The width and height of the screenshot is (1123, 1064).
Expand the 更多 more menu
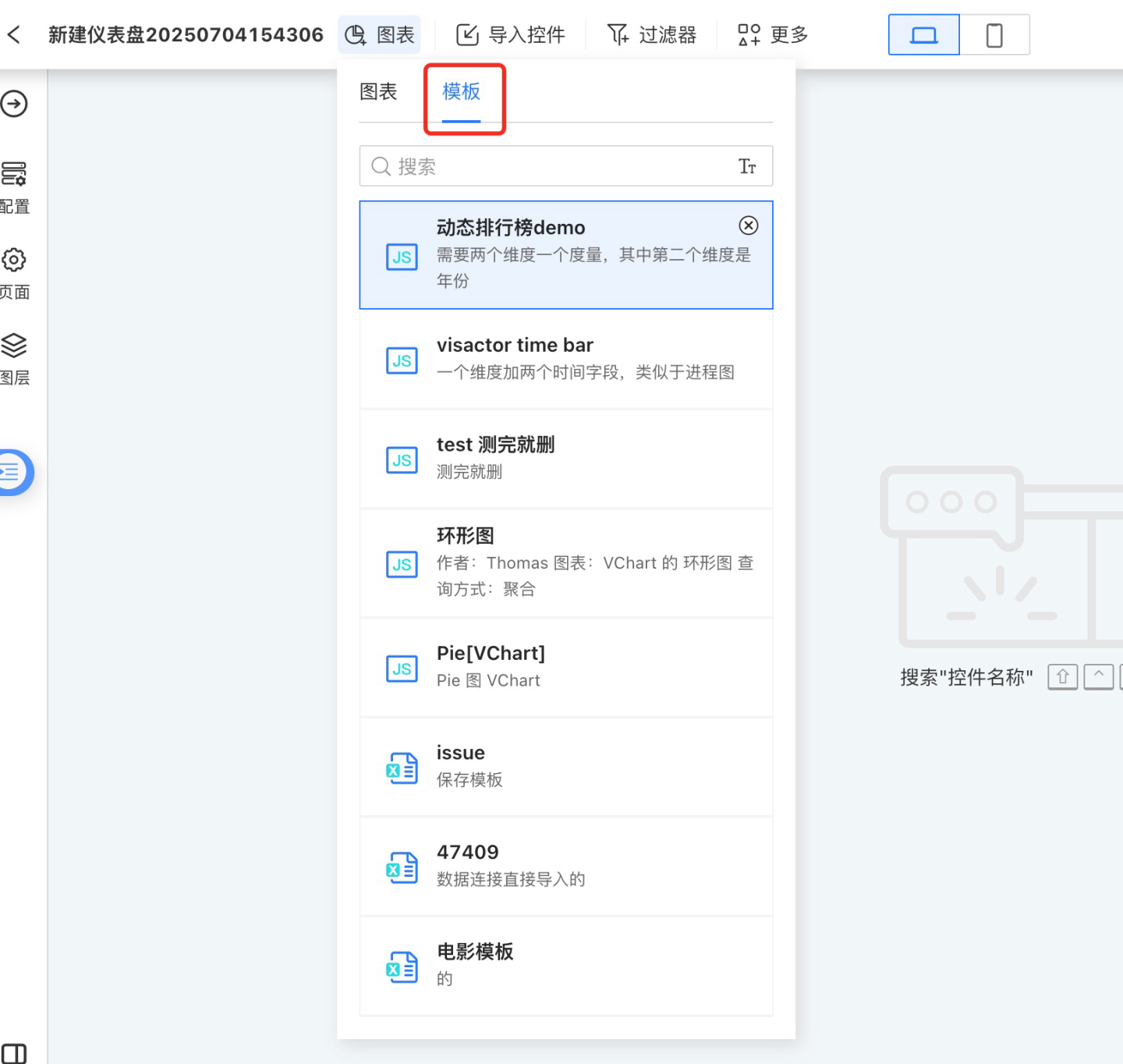click(773, 34)
